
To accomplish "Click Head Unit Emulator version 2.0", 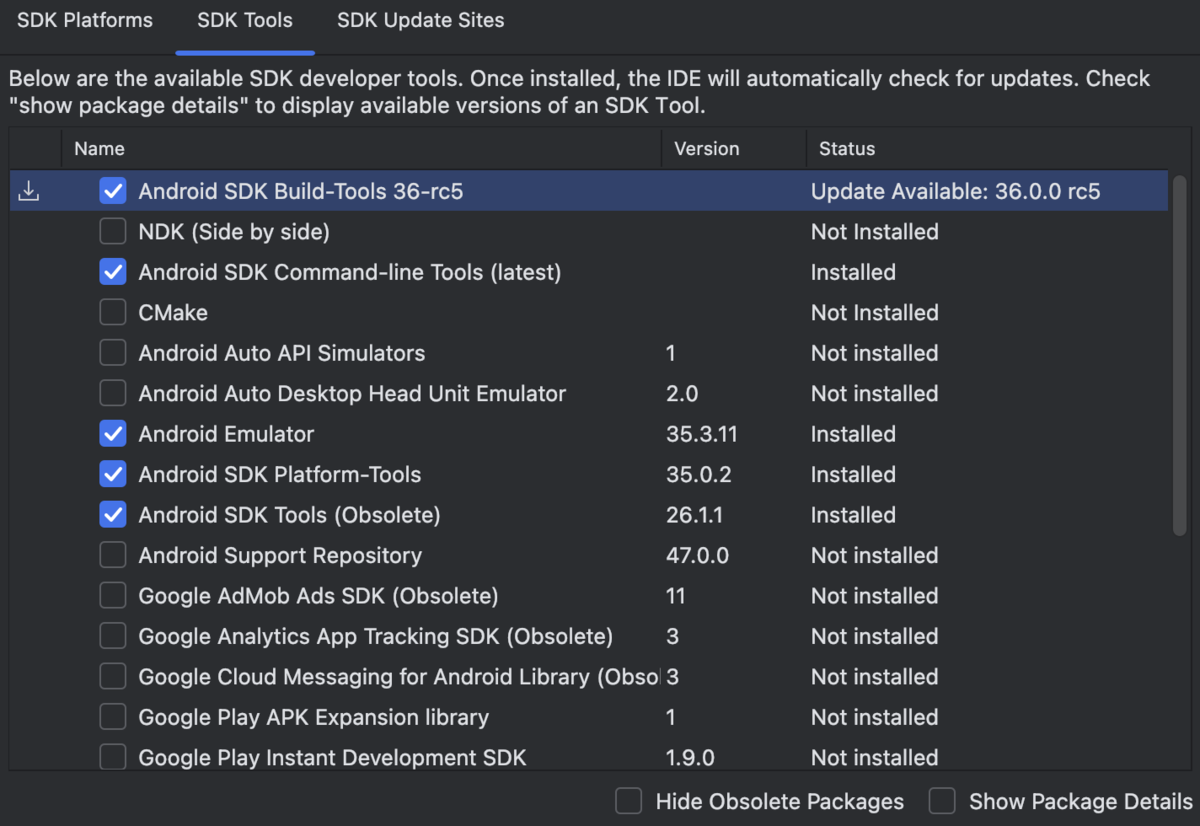I will coord(682,394).
